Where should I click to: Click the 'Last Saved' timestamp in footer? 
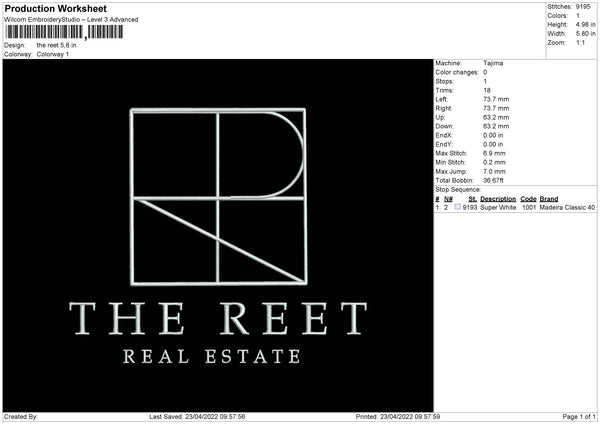(197, 416)
